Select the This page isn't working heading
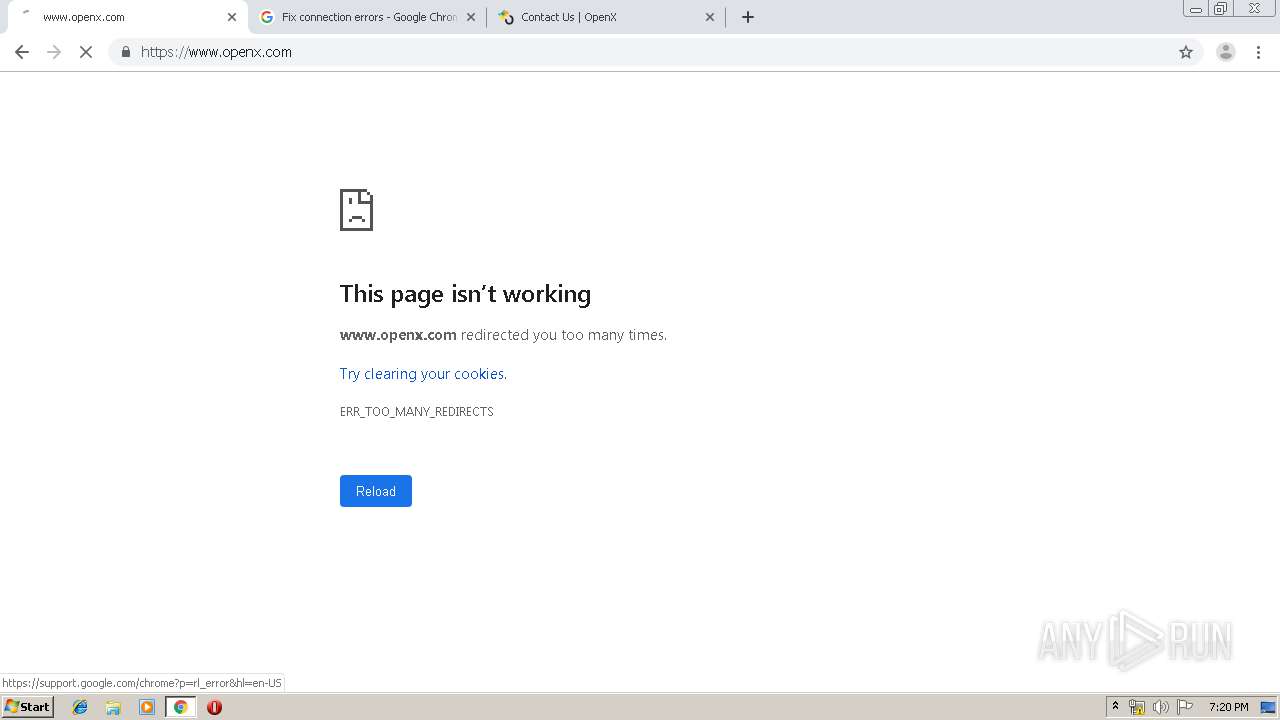Image resolution: width=1280 pixels, height=720 pixels. [465, 294]
